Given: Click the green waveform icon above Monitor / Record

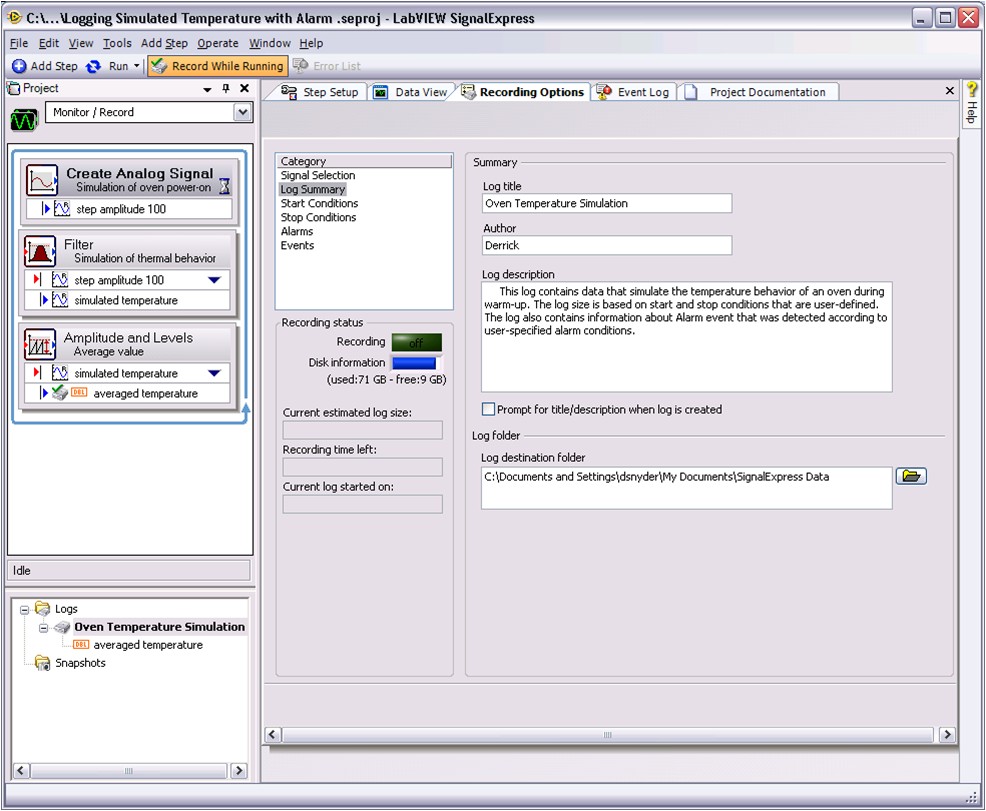Looking at the screenshot, I should (23, 120).
